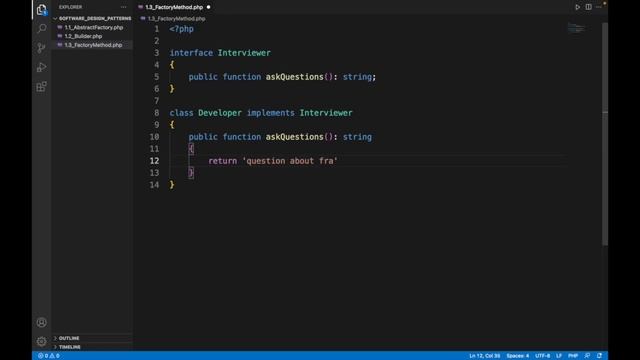The image size is (640, 360).
Task: Open the editor More Actions ellipsis
Action: [x=598, y=7]
